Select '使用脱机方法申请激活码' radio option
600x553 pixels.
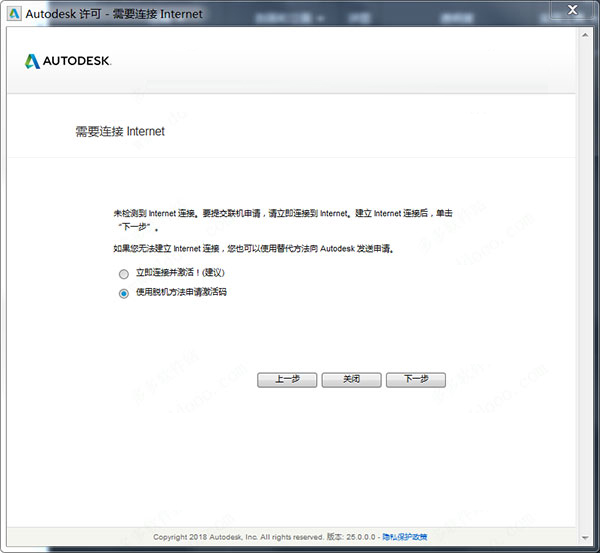124,294
